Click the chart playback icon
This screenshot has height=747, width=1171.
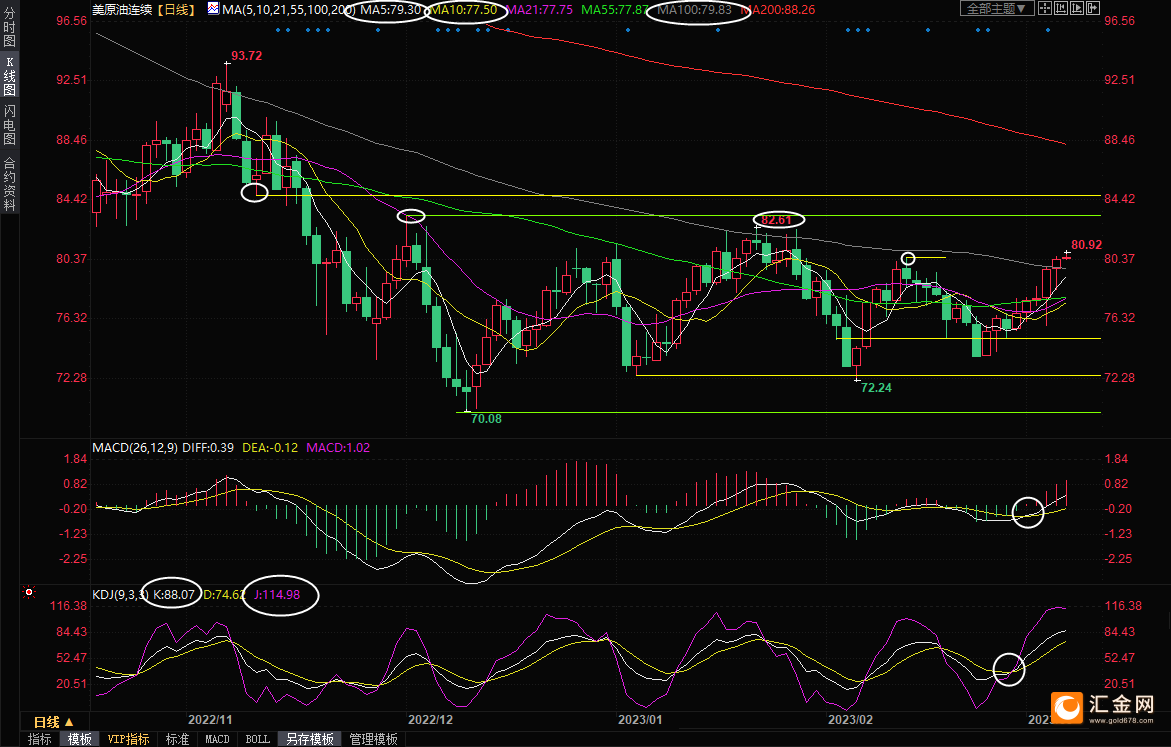[x=1077, y=8]
